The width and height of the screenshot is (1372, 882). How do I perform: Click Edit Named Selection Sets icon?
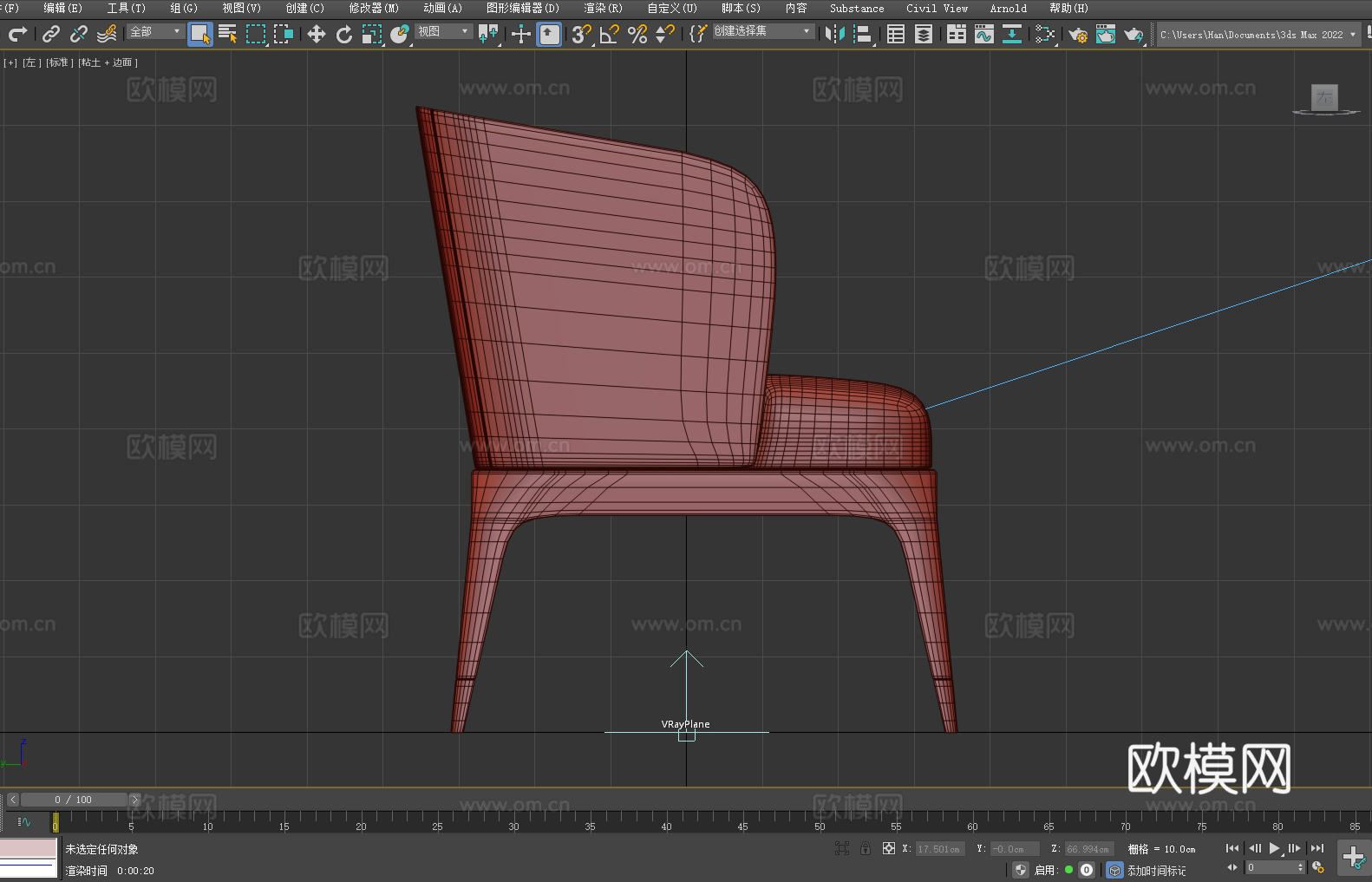698,34
